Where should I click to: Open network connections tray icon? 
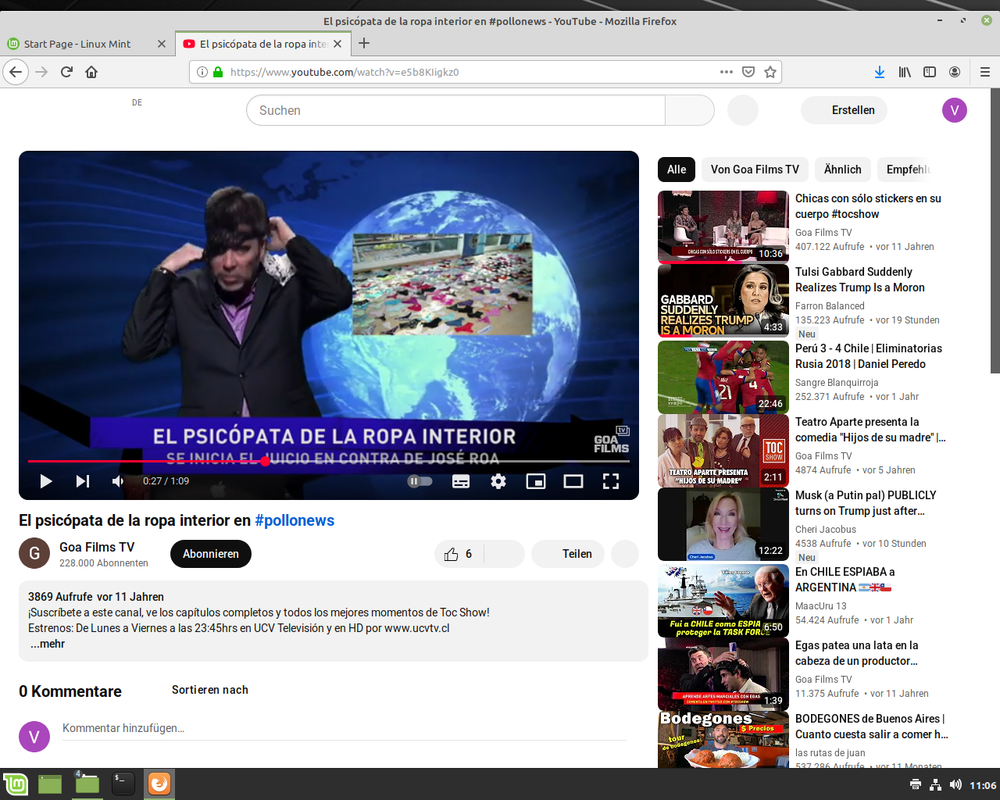click(935, 785)
